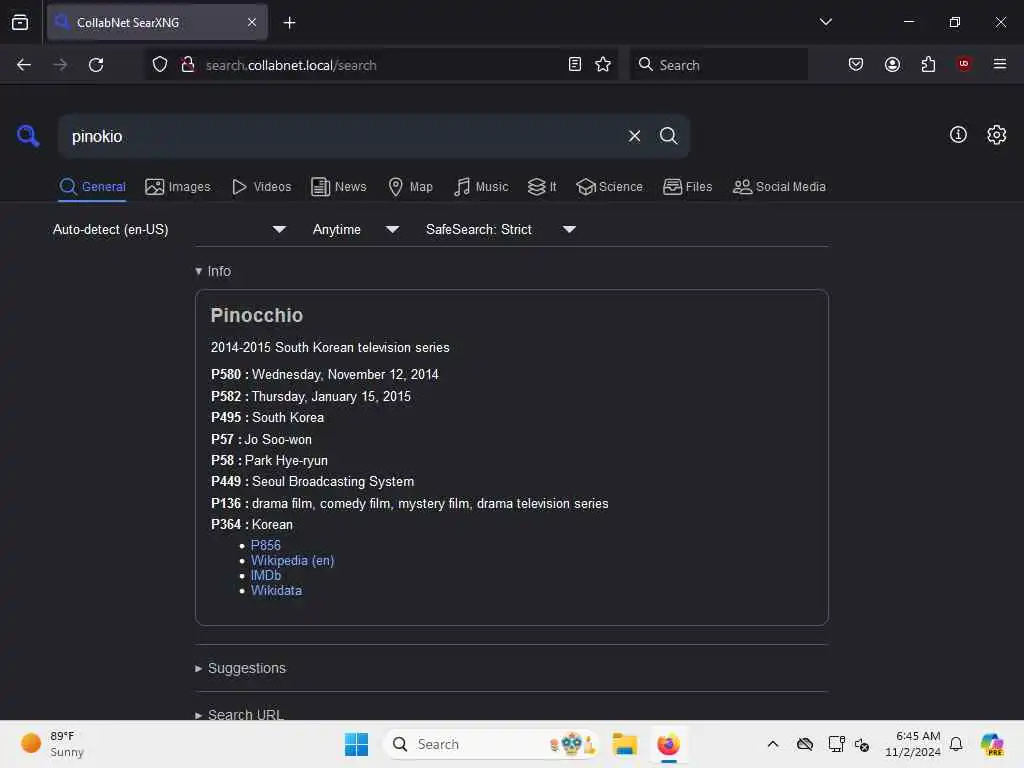Click the SearXNG magnifier logo
The image size is (1024, 768).
pos(28,136)
